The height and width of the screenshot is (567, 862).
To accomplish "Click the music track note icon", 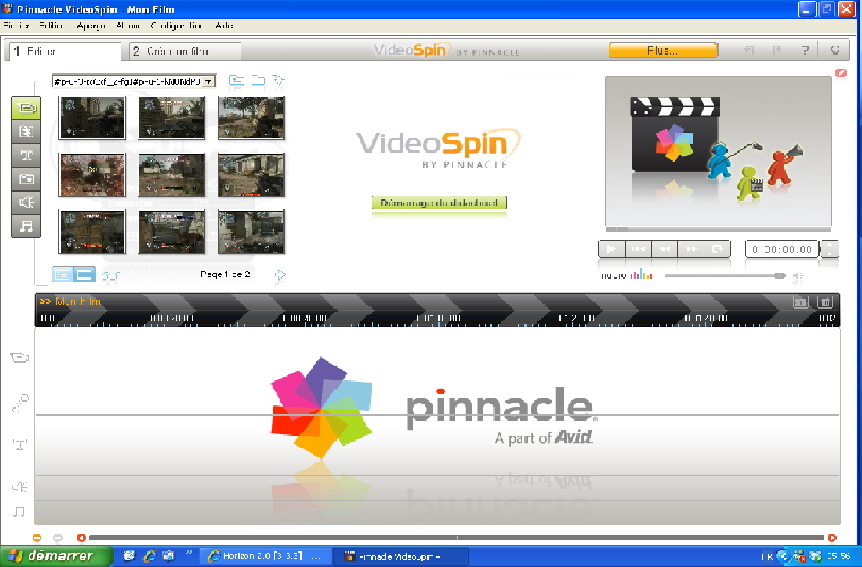I will (x=19, y=512).
